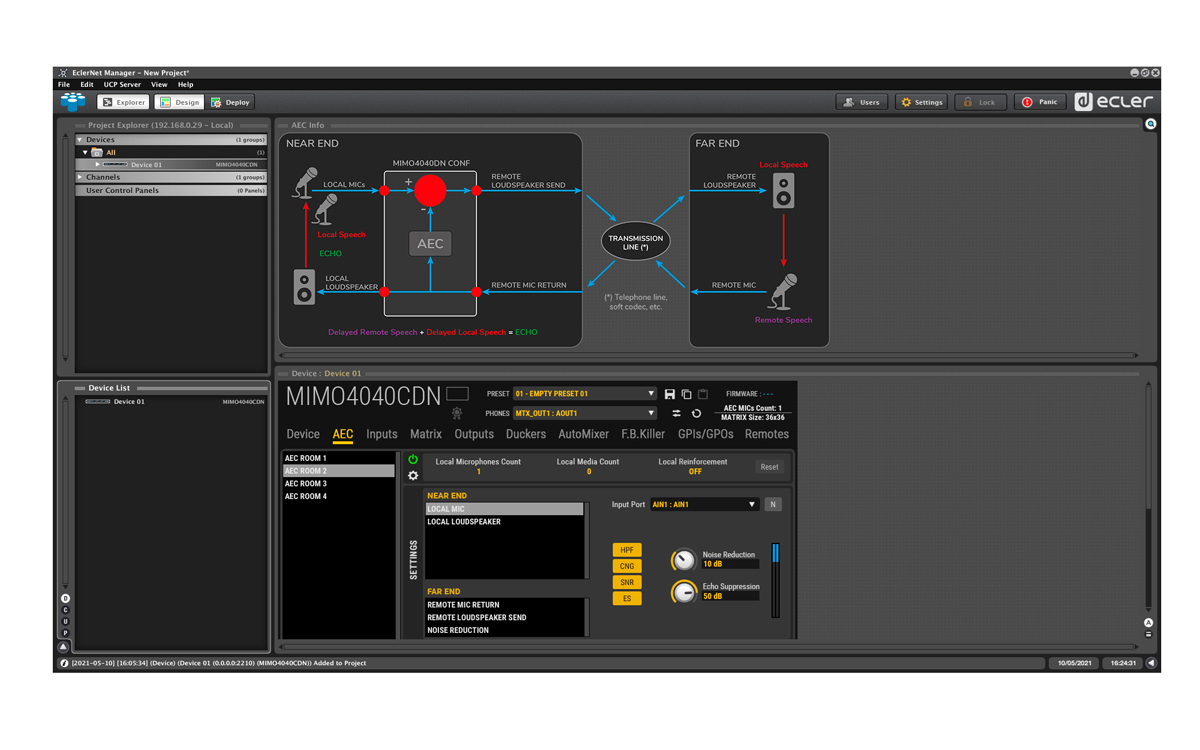This screenshot has height=750, width=1200.
Task: Expand Device 01 in Project Explorer
Action: pos(97,164)
